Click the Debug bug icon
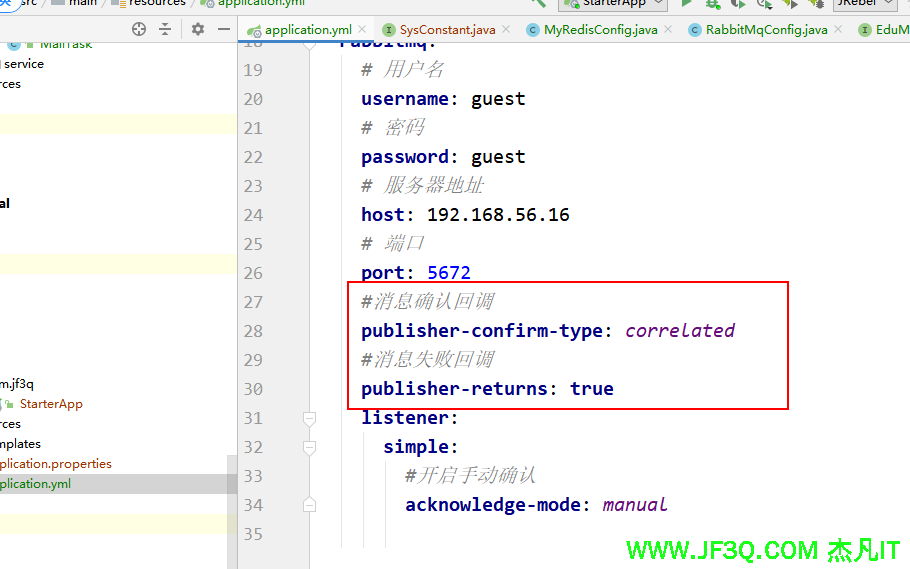910x569 pixels. 712,3
